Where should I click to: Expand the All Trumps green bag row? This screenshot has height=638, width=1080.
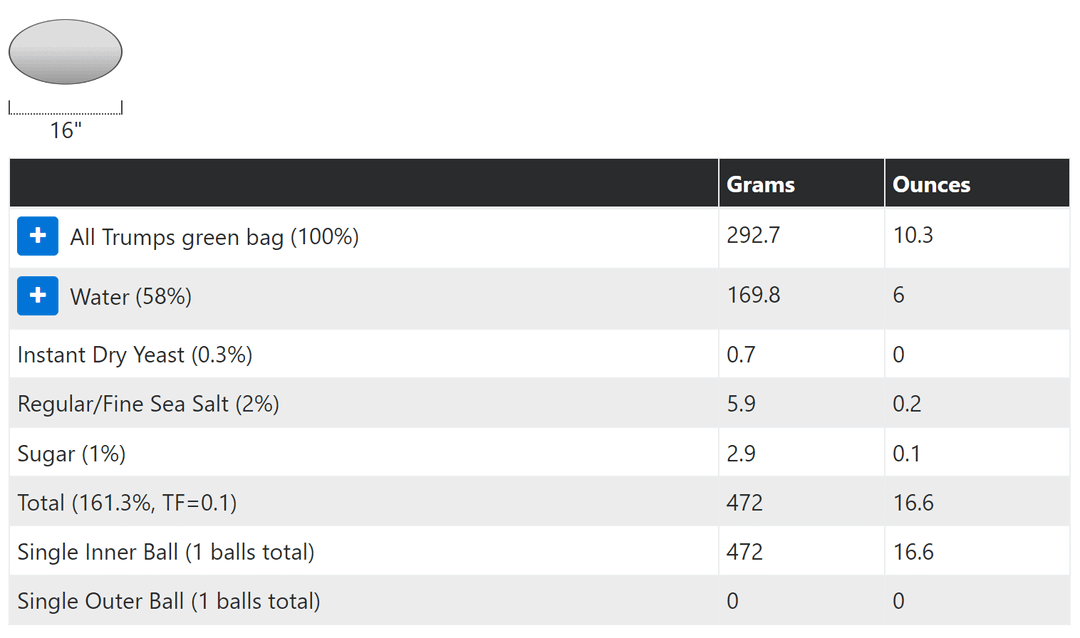pyautogui.click(x=38, y=236)
